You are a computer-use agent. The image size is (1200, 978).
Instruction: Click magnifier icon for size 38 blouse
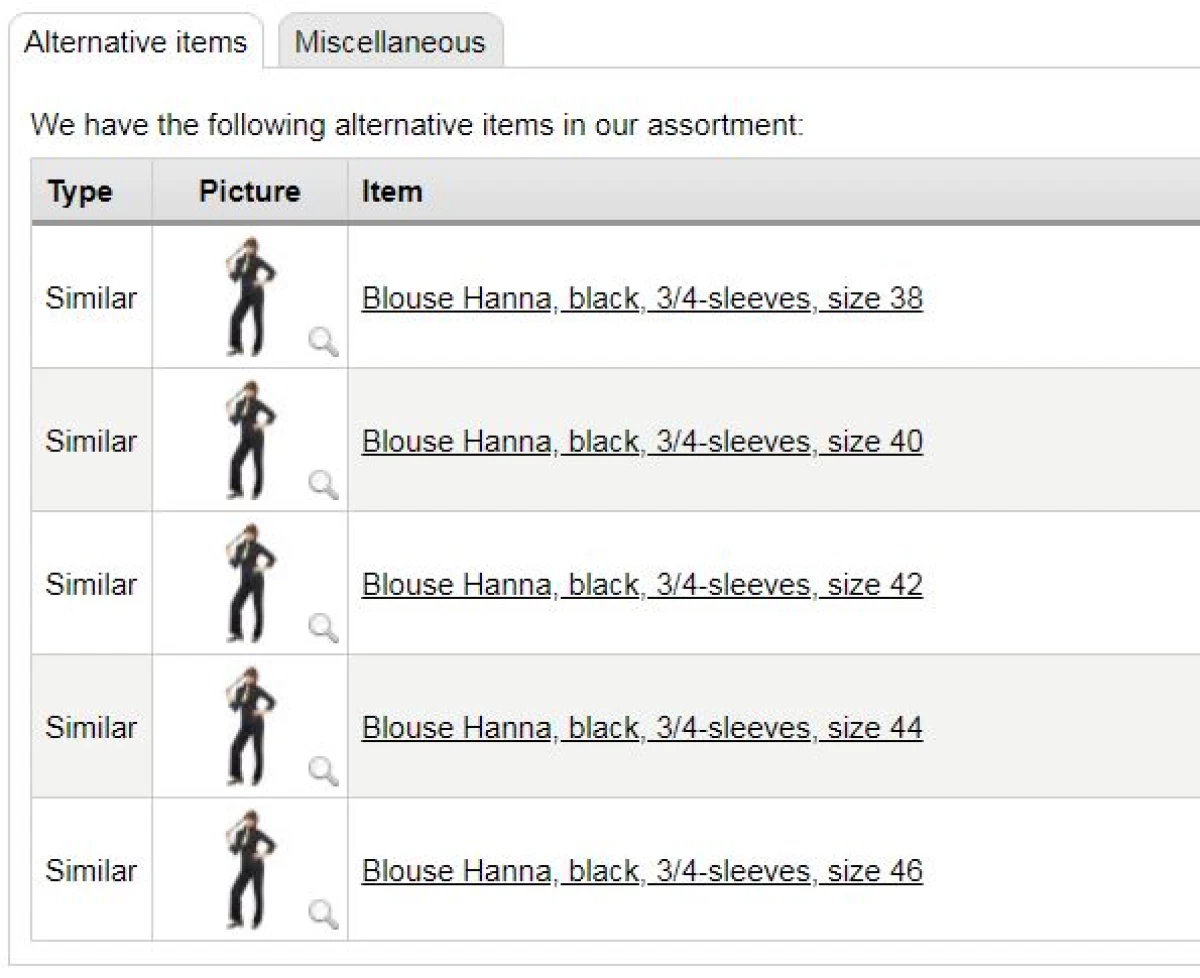[323, 342]
